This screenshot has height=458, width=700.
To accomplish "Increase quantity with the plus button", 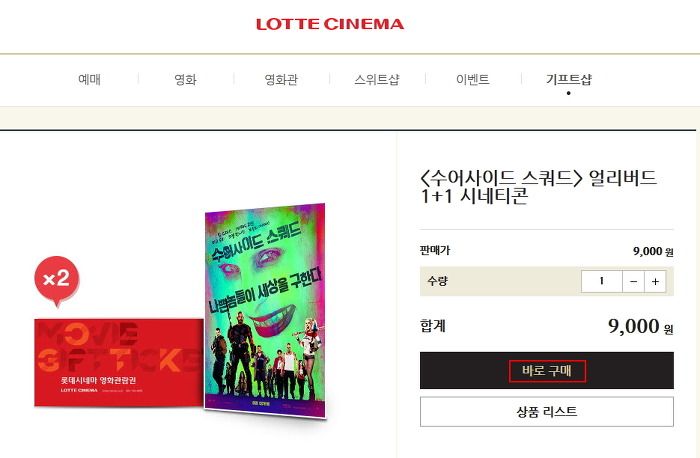I will click(x=655, y=282).
